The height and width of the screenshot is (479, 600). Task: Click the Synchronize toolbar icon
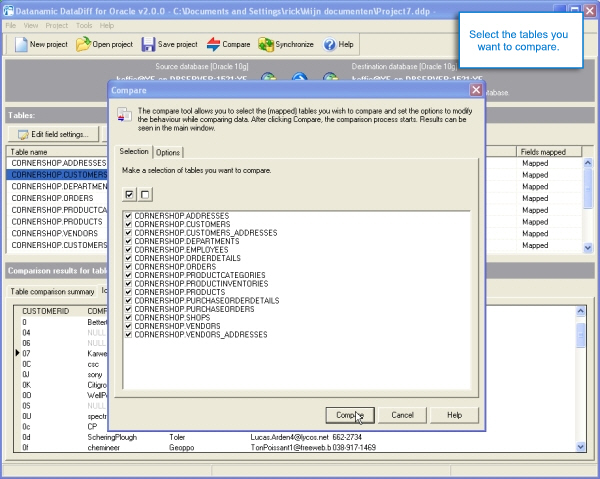click(266, 45)
